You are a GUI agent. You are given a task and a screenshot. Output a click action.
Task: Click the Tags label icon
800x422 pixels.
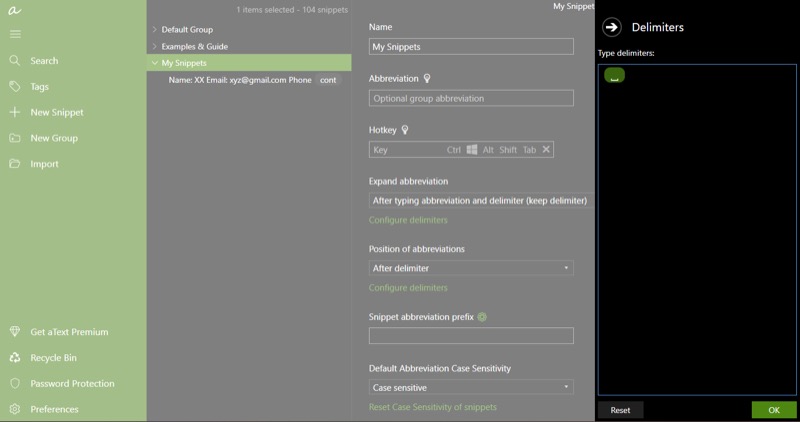coord(15,86)
